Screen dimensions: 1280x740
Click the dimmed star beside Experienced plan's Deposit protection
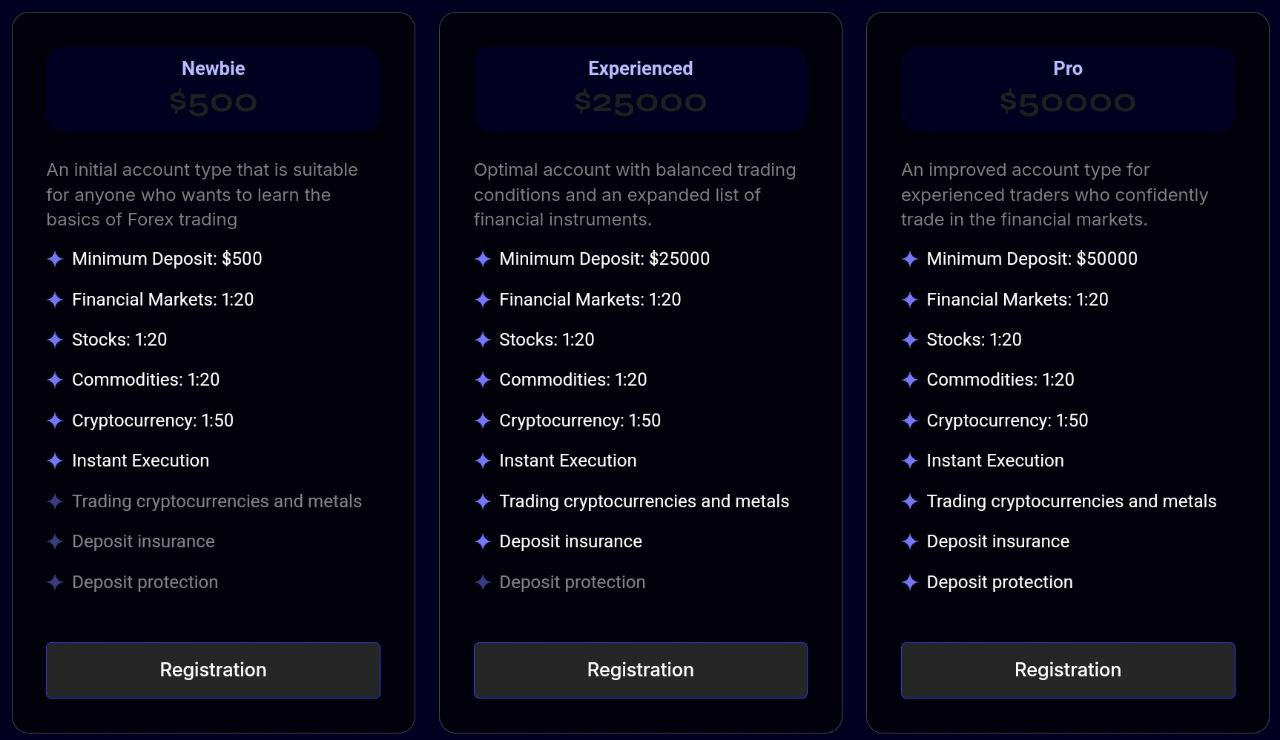pos(482,582)
